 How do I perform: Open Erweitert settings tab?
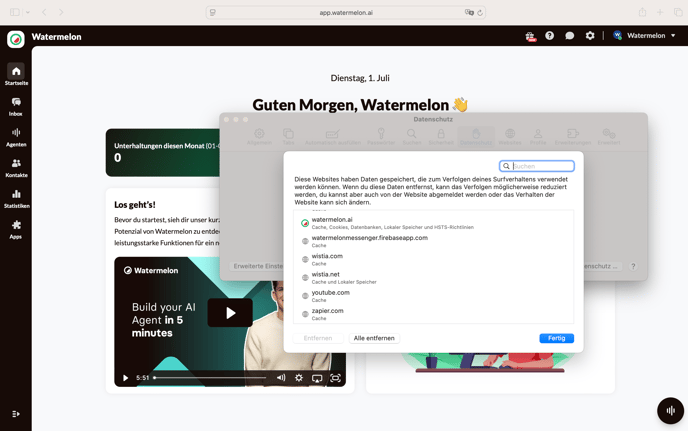[x=609, y=136]
